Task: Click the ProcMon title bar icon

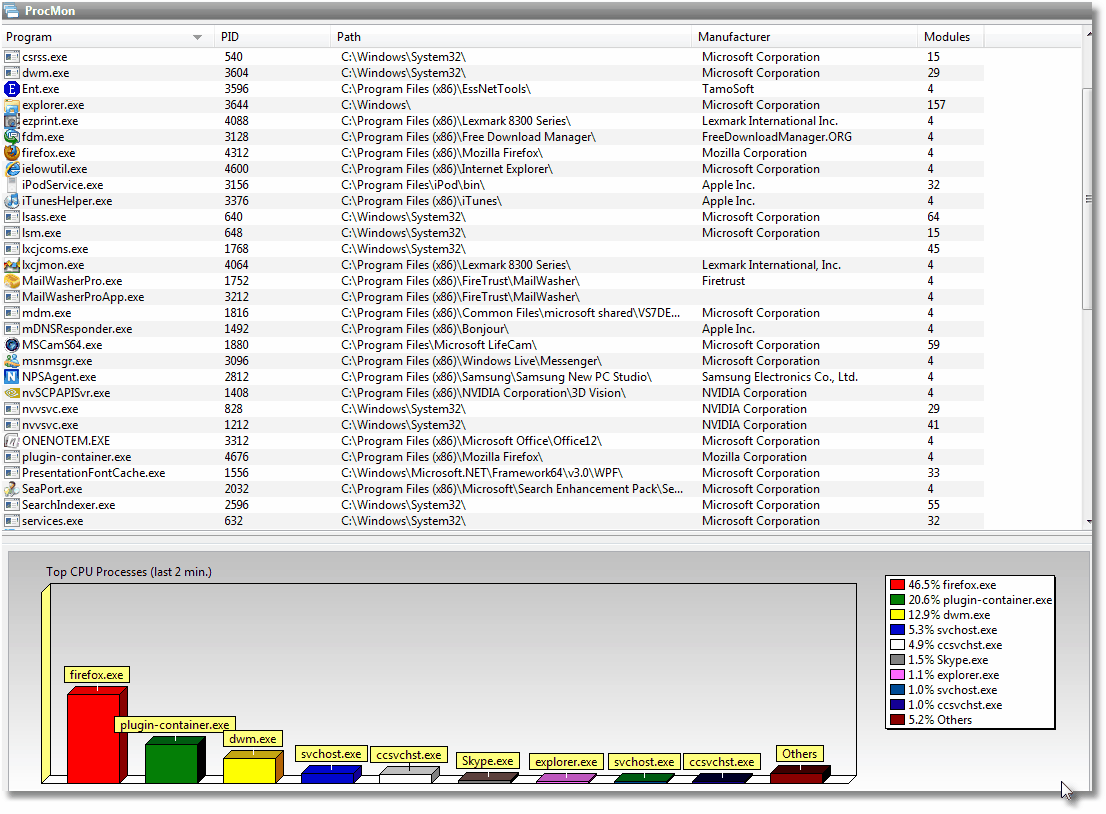Action: point(11,11)
